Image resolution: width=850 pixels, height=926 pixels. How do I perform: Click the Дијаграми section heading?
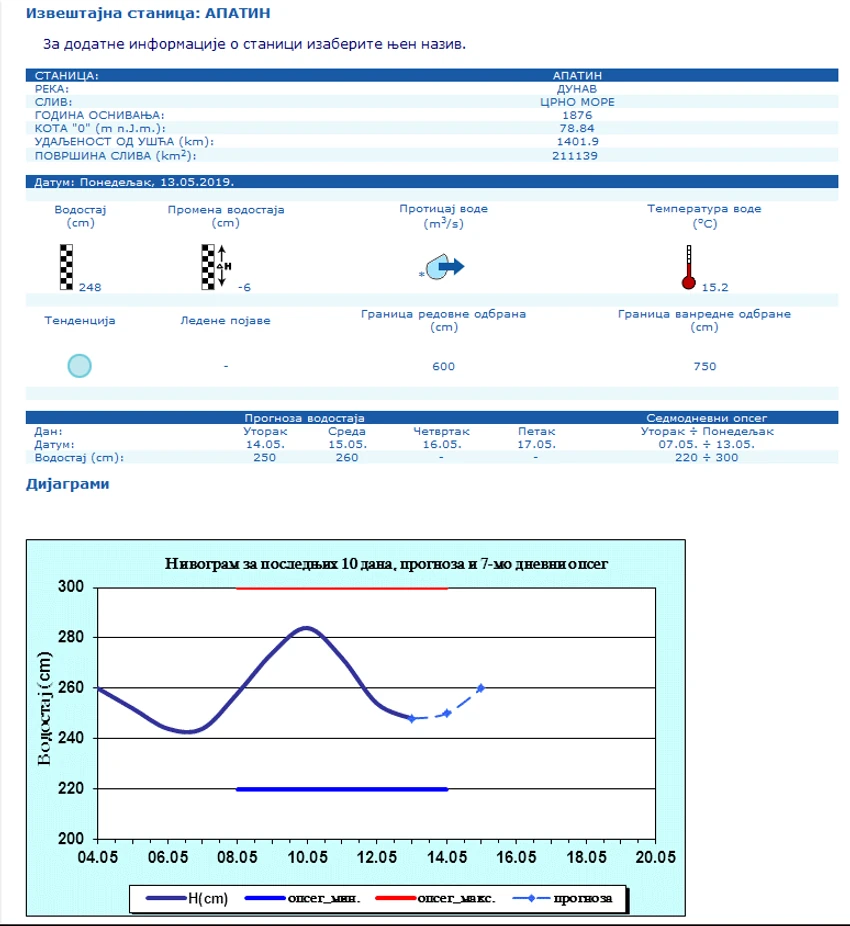pyautogui.click(x=67, y=484)
